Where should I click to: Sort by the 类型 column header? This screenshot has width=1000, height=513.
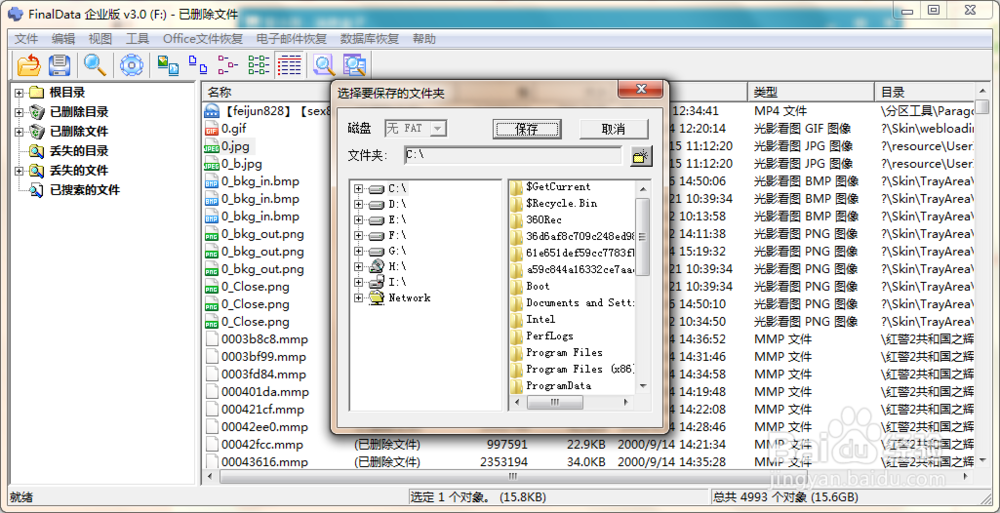[x=810, y=92]
